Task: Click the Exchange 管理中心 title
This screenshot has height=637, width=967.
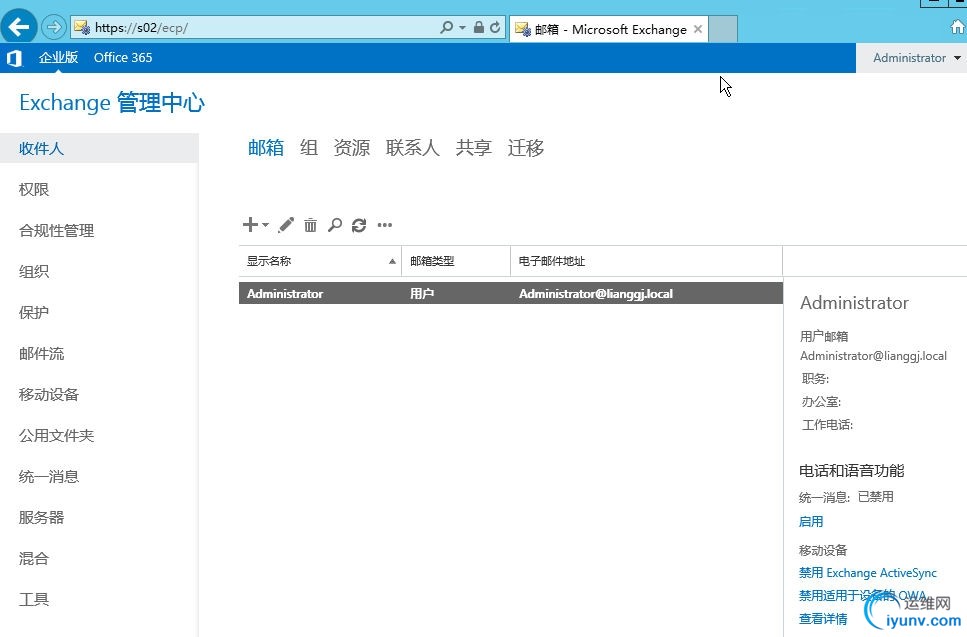Action: [112, 102]
